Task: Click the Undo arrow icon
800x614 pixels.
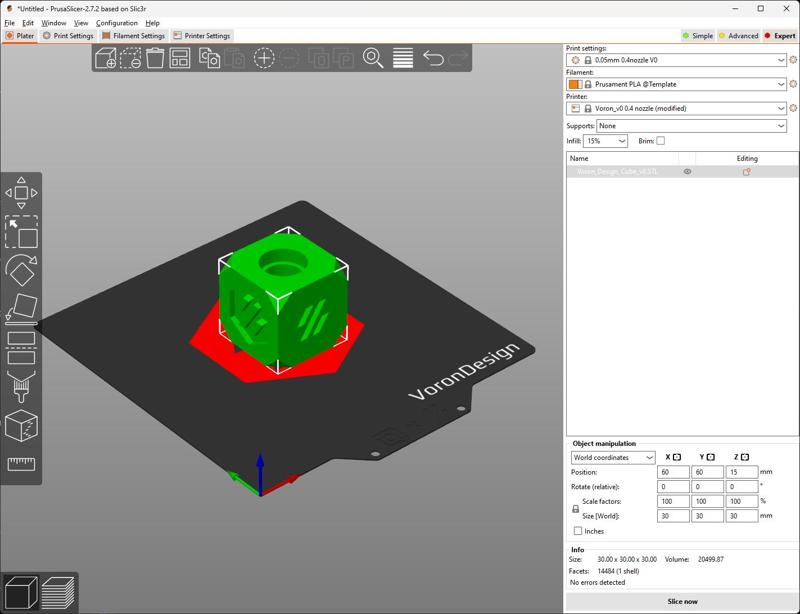Action: [433, 58]
